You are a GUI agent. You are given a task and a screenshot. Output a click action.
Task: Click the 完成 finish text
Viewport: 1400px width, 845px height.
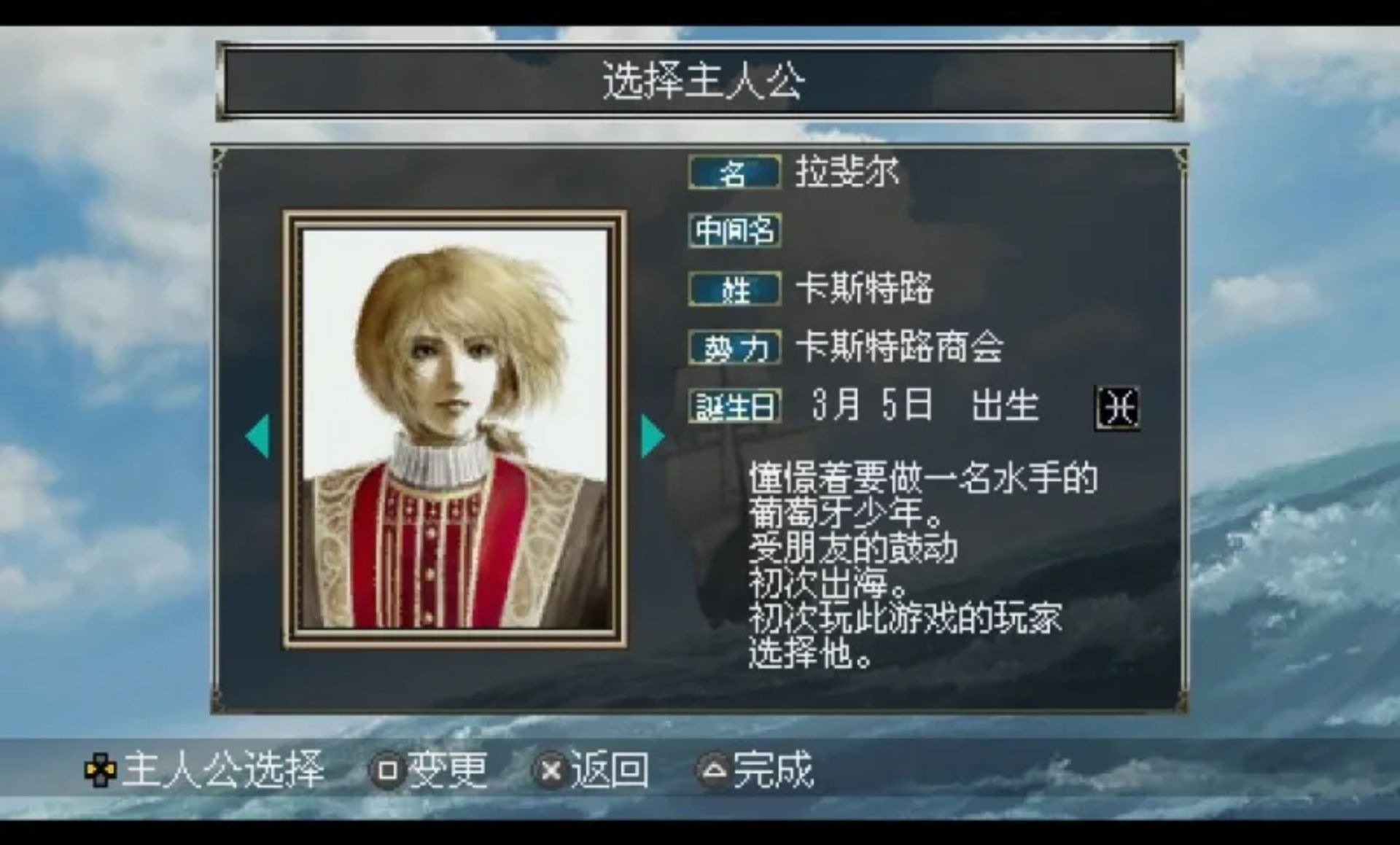click(774, 770)
